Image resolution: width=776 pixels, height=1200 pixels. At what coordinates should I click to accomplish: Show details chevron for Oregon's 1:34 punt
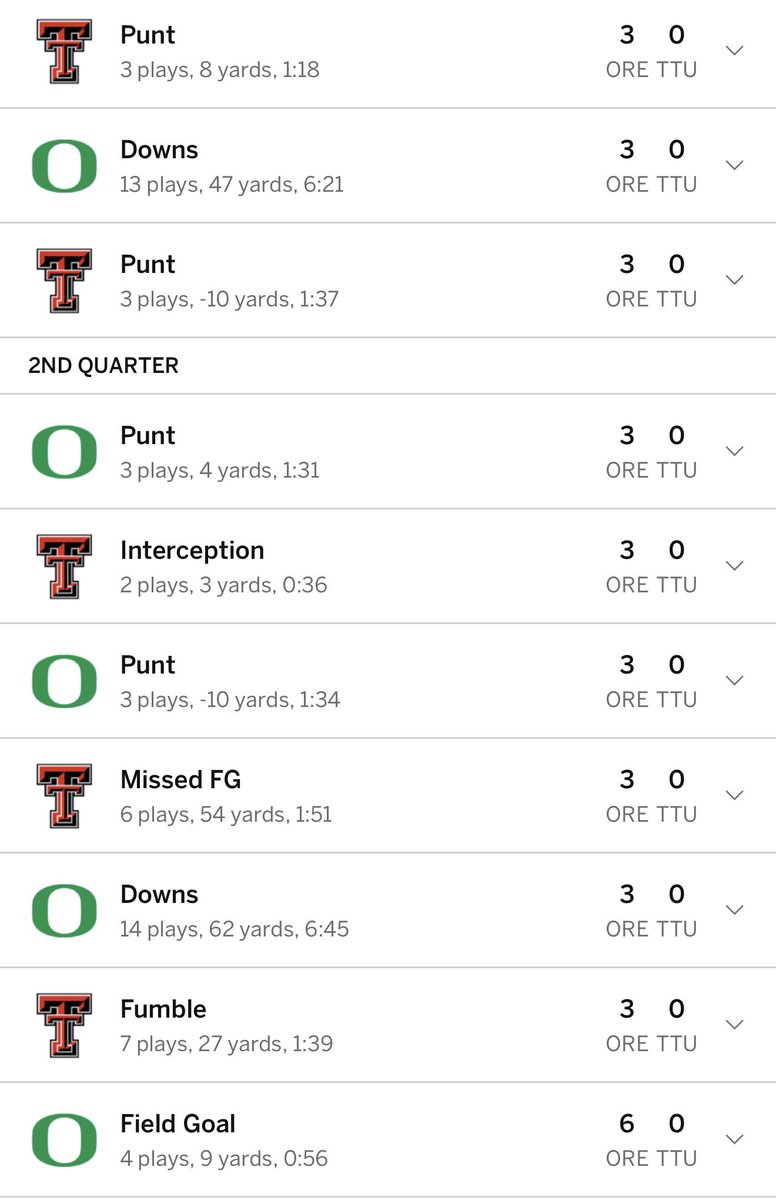pyautogui.click(x=735, y=681)
